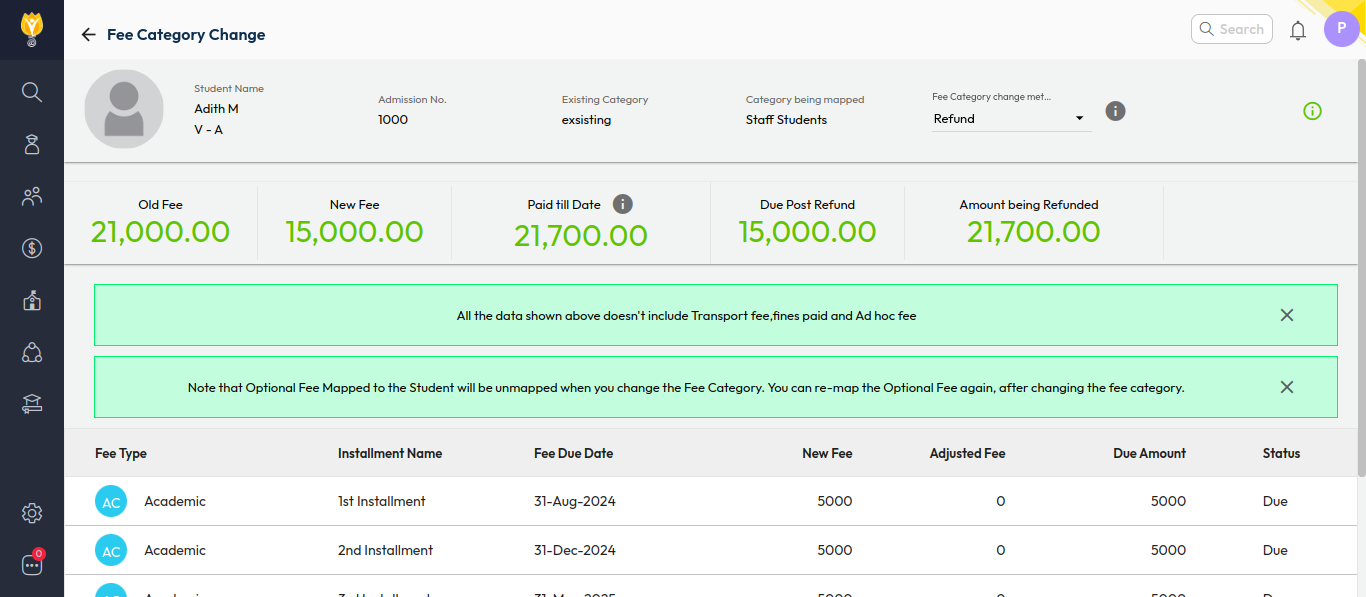
Task: Click the Search field in header
Action: coord(1232,29)
